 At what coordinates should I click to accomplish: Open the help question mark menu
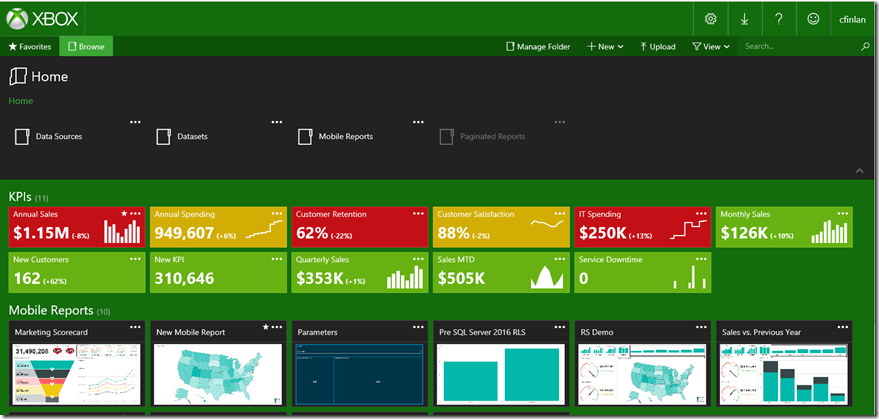point(779,19)
